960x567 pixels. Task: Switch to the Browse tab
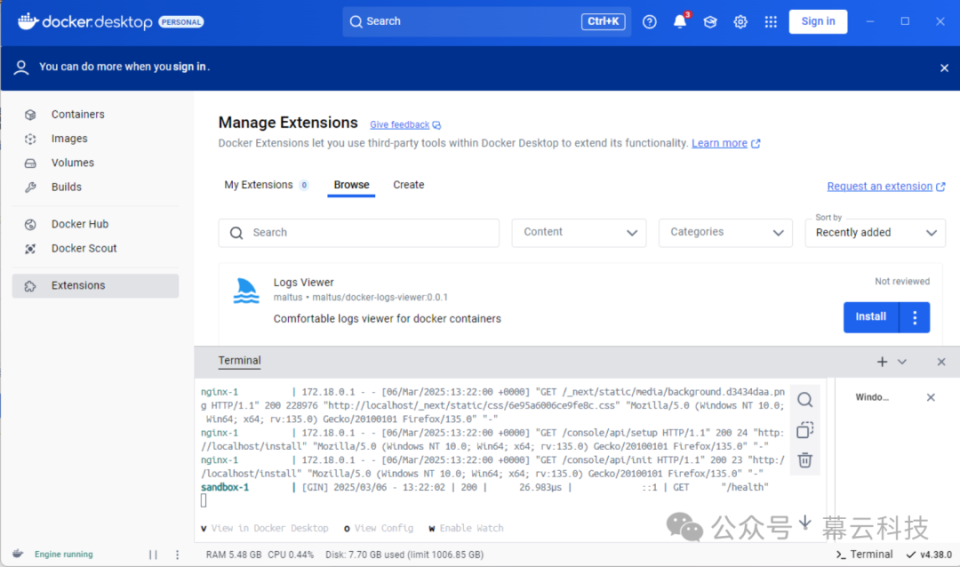(351, 185)
